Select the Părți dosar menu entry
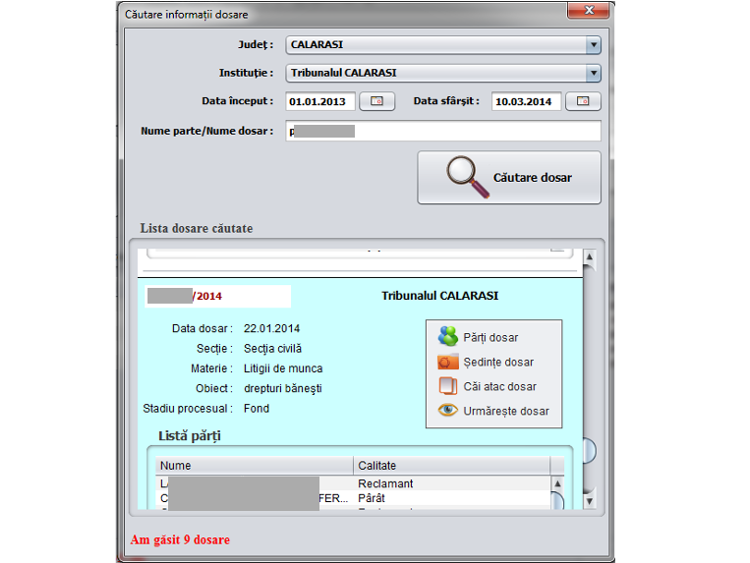The height and width of the screenshot is (563, 750). click(491, 338)
